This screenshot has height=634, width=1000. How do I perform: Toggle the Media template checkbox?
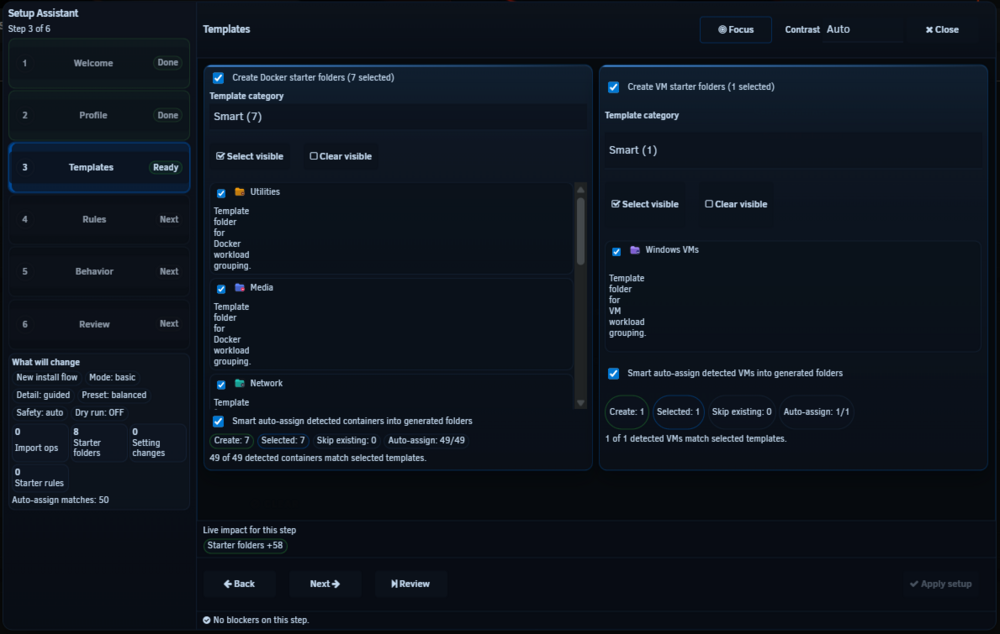[221, 289]
